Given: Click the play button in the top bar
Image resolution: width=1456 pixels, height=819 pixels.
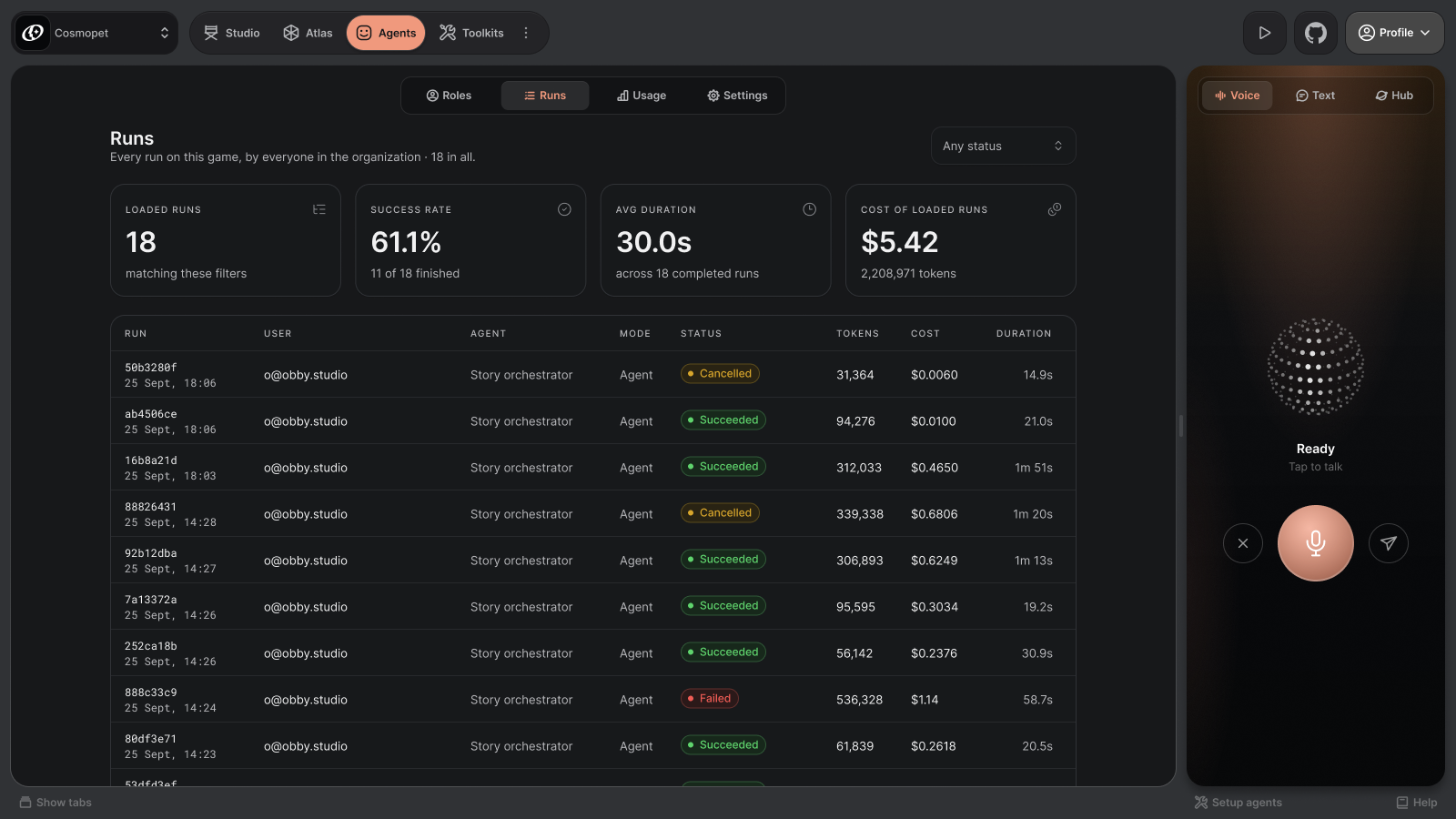Looking at the screenshot, I should coord(1265,33).
